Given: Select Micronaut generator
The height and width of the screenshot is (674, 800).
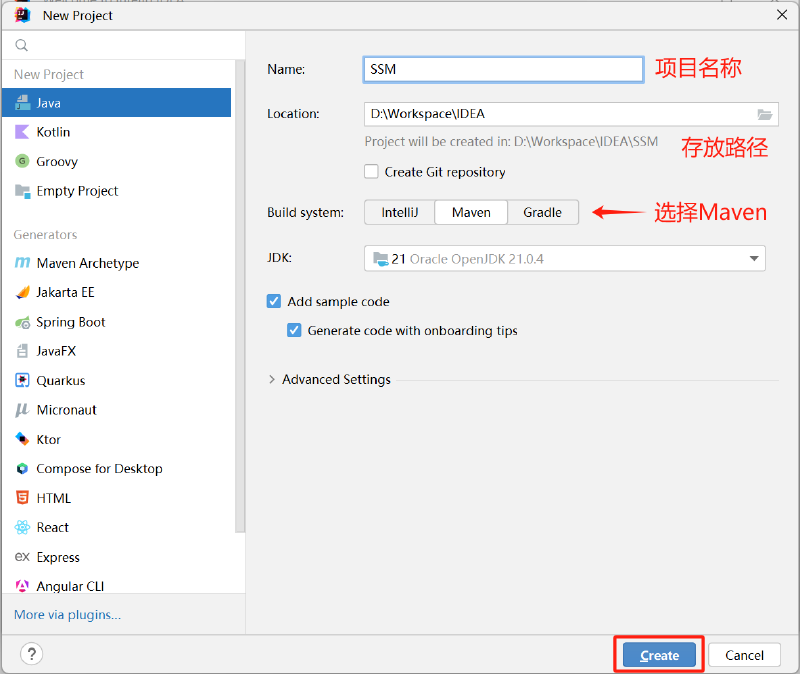Looking at the screenshot, I should 116,410.
